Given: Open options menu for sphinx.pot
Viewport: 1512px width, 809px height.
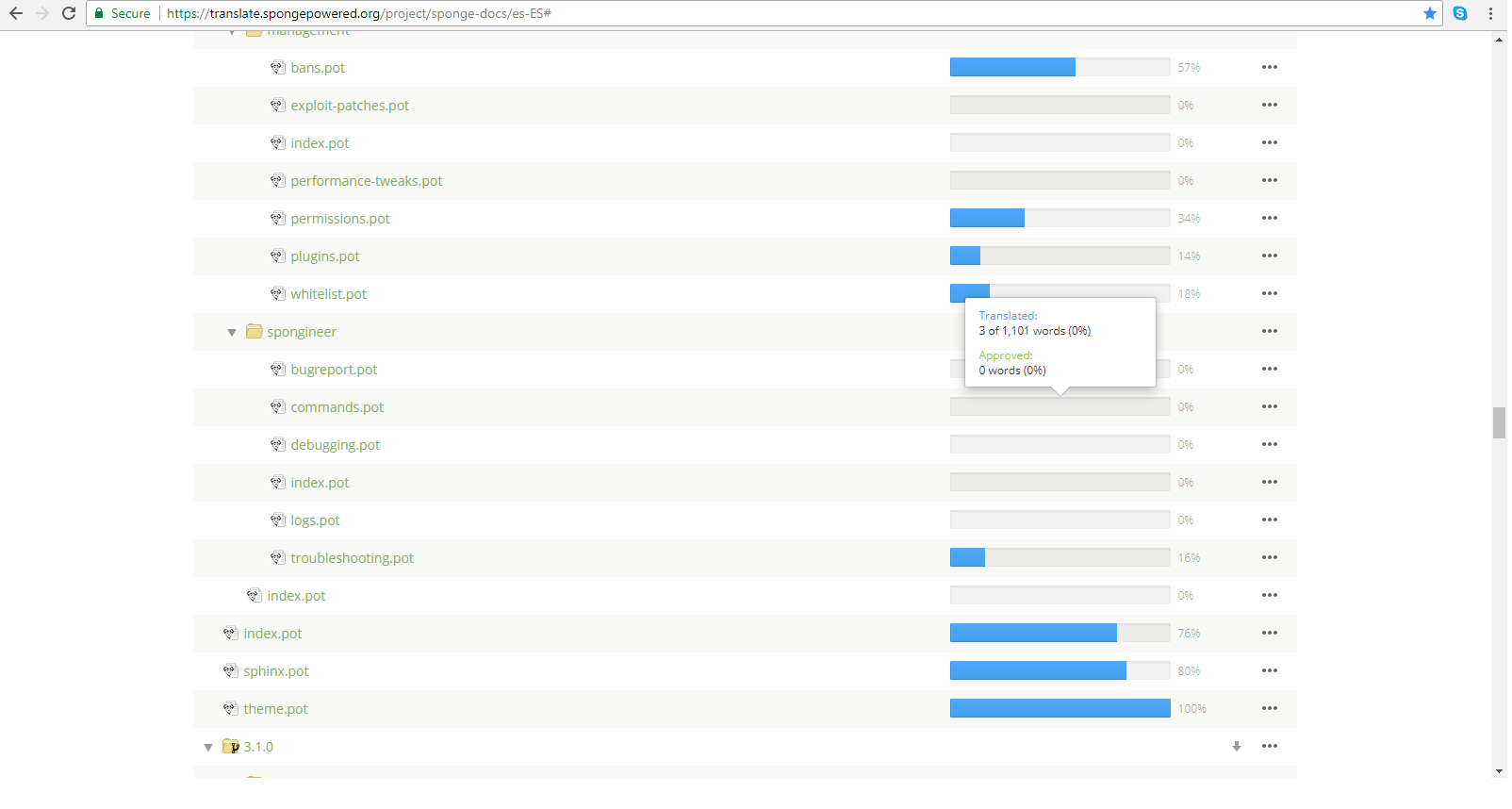Looking at the screenshot, I should point(1270,670).
